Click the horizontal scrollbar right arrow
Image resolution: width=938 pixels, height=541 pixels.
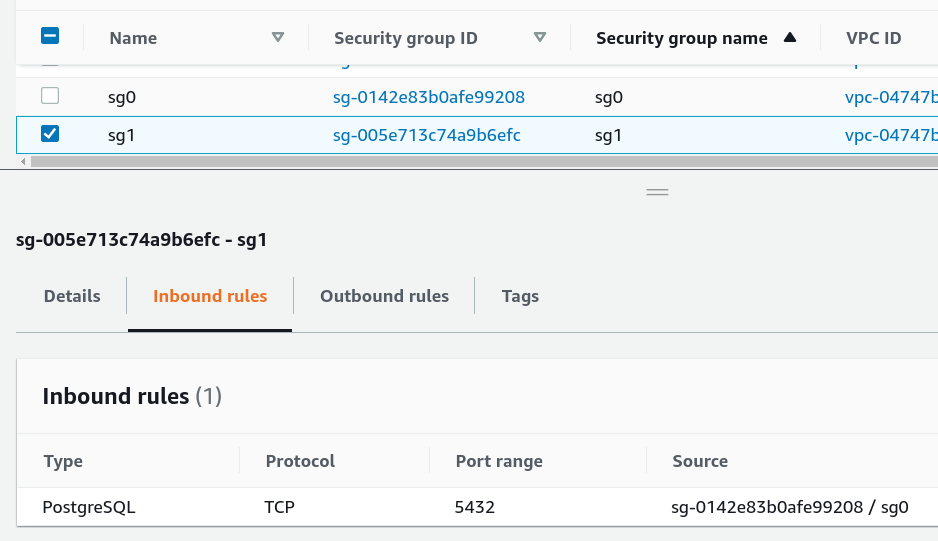932,161
